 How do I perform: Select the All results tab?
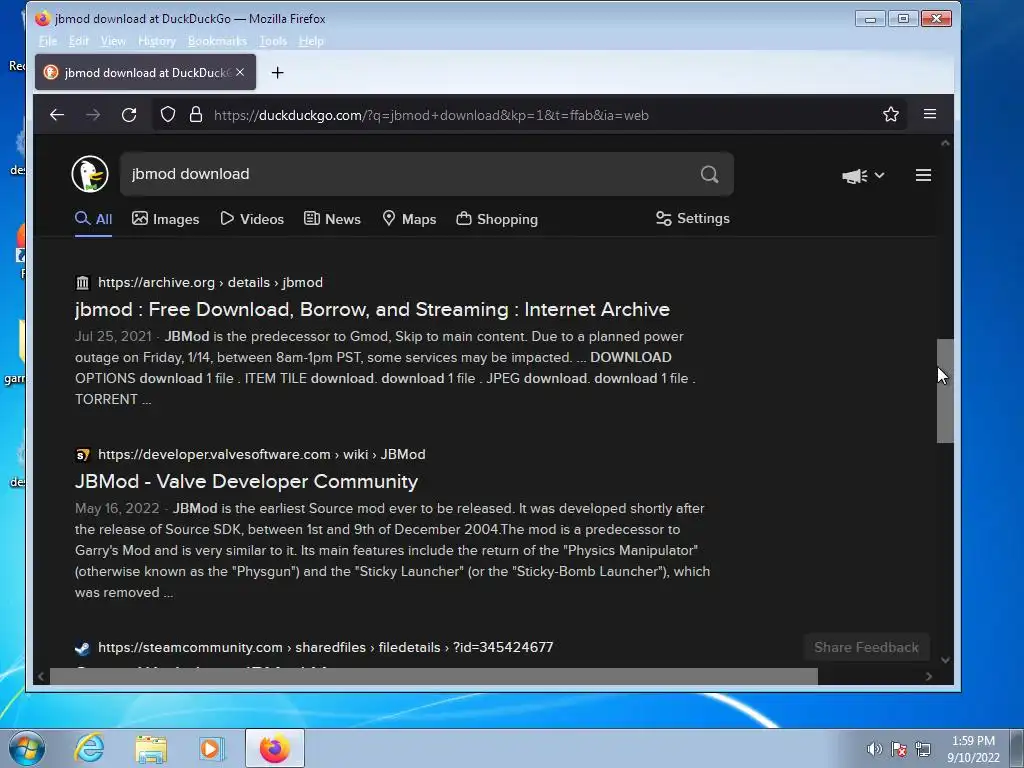93,219
